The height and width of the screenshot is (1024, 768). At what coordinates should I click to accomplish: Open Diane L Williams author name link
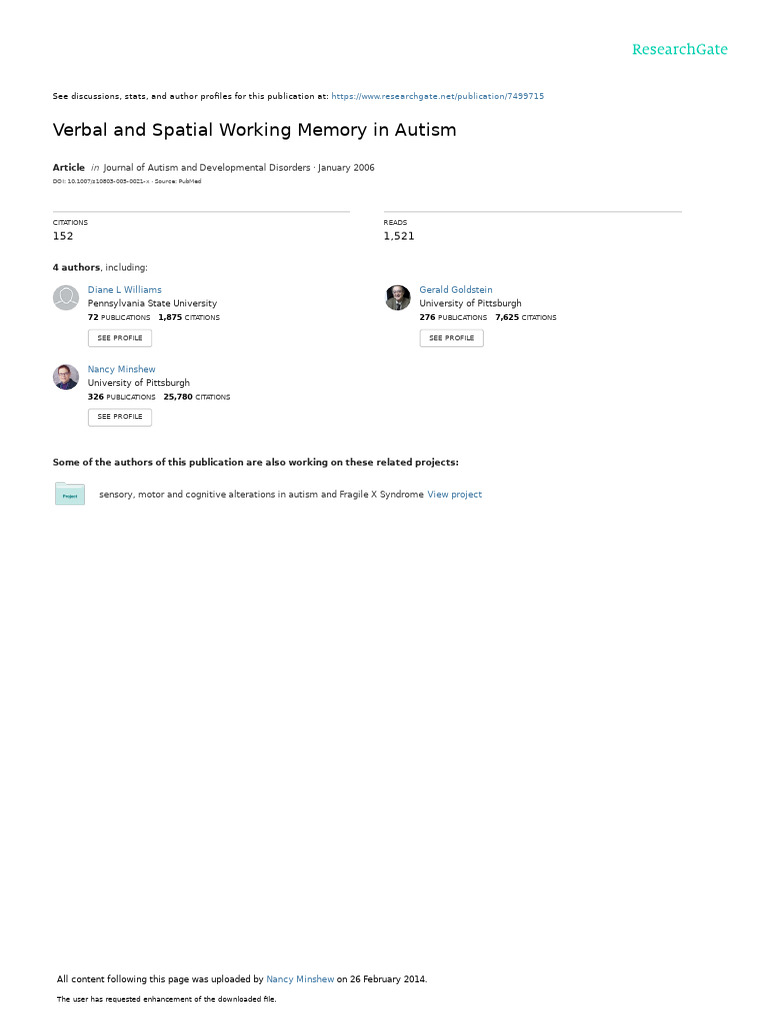tap(124, 290)
